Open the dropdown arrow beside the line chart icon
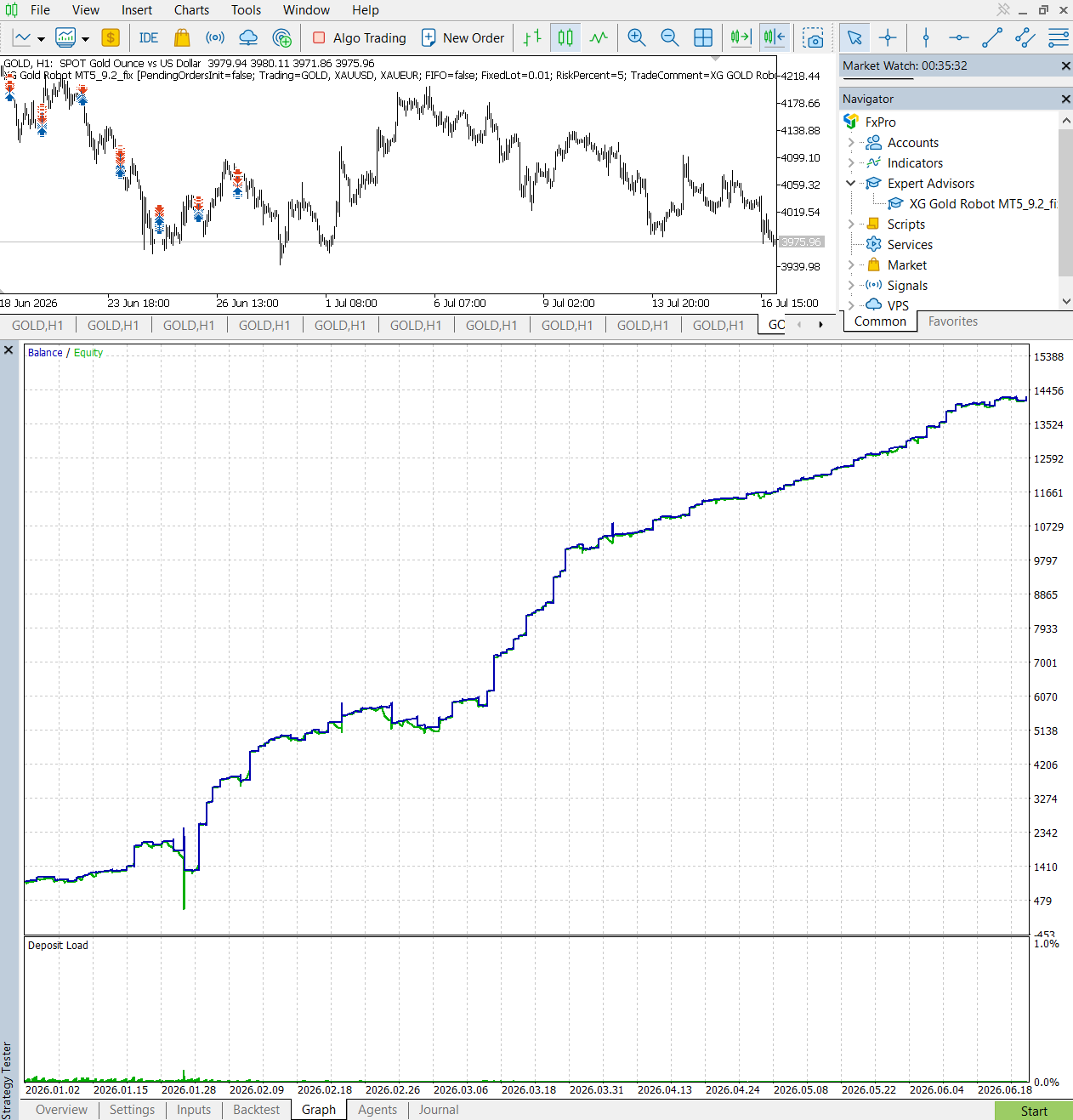The image size is (1073, 1120). [x=41, y=38]
